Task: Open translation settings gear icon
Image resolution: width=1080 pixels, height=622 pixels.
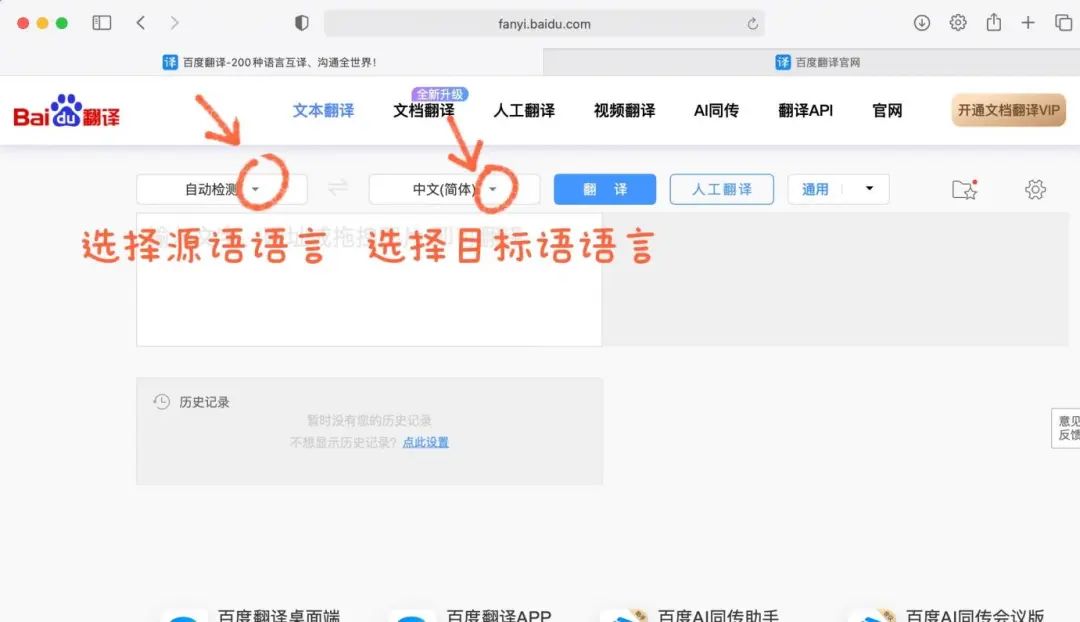Action: coord(1035,189)
